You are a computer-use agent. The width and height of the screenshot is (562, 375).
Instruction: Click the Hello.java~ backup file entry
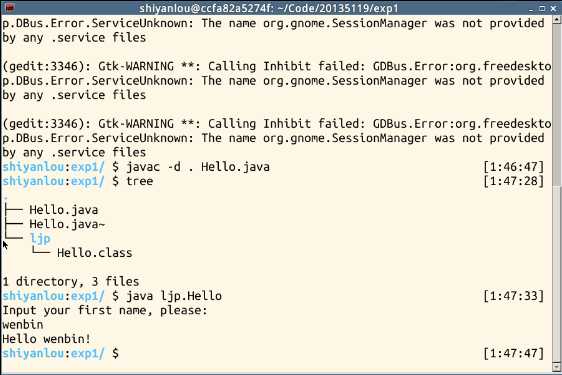coord(67,224)
